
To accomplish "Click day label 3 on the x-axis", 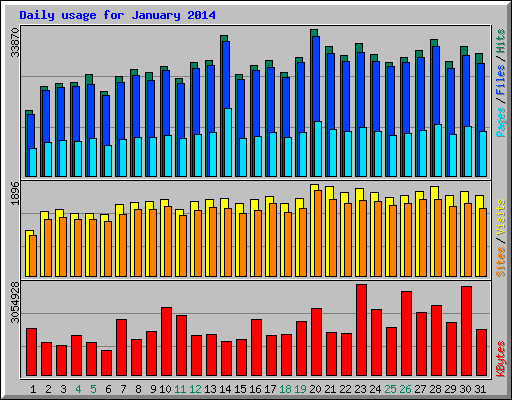I will tap(63, 389).
